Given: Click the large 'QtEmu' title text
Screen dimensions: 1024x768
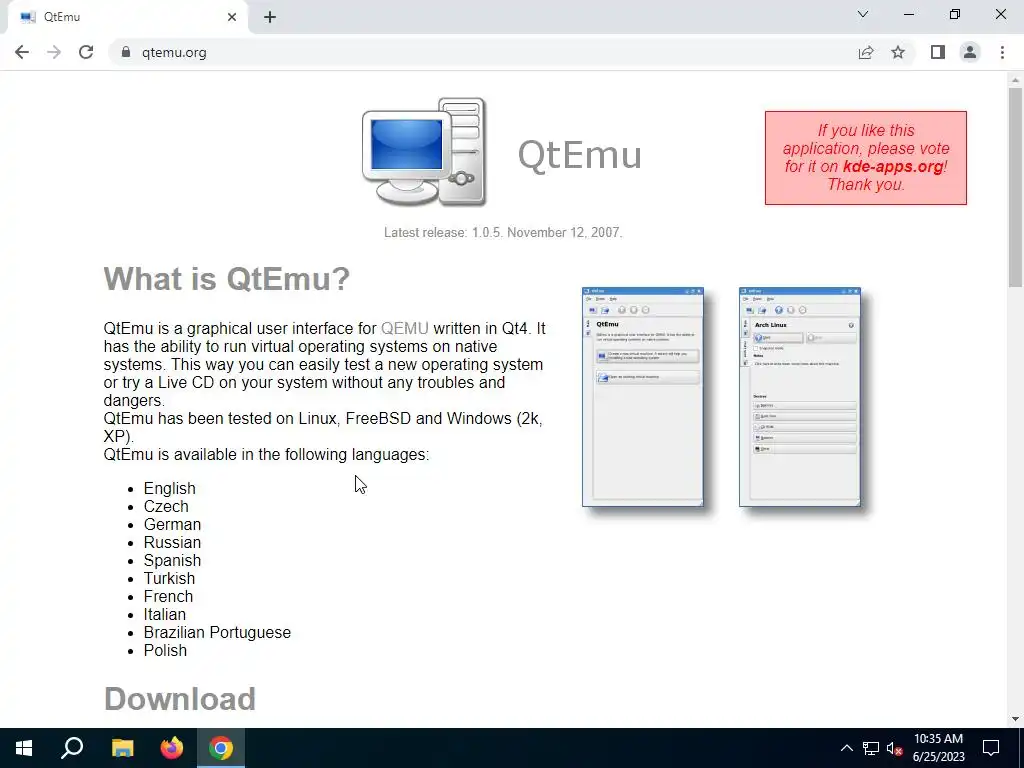Looking at the screenshot, I should pos(579,155).
